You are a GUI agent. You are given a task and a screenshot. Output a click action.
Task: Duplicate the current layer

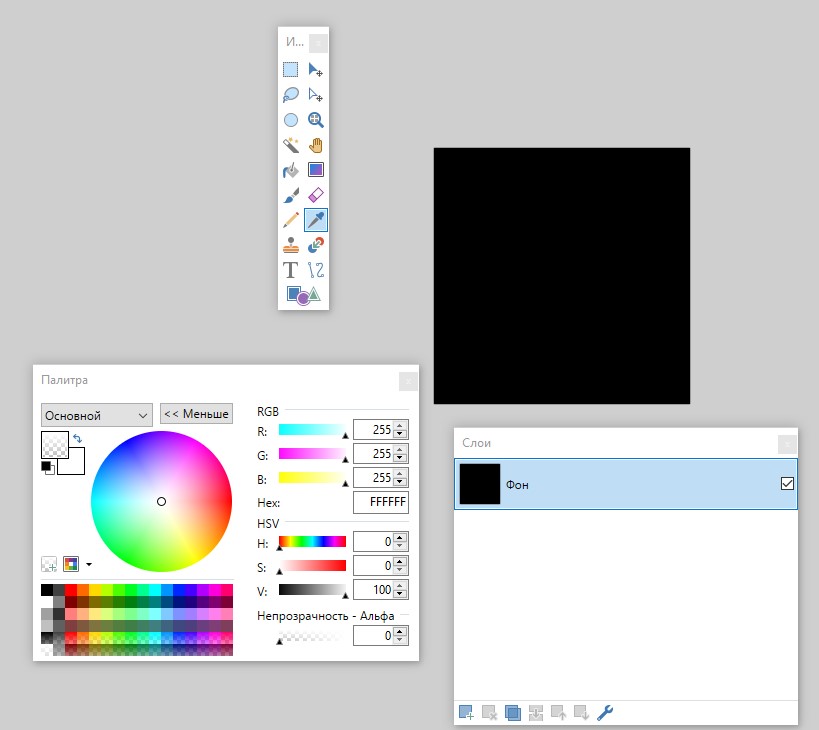tap(512, 712)
